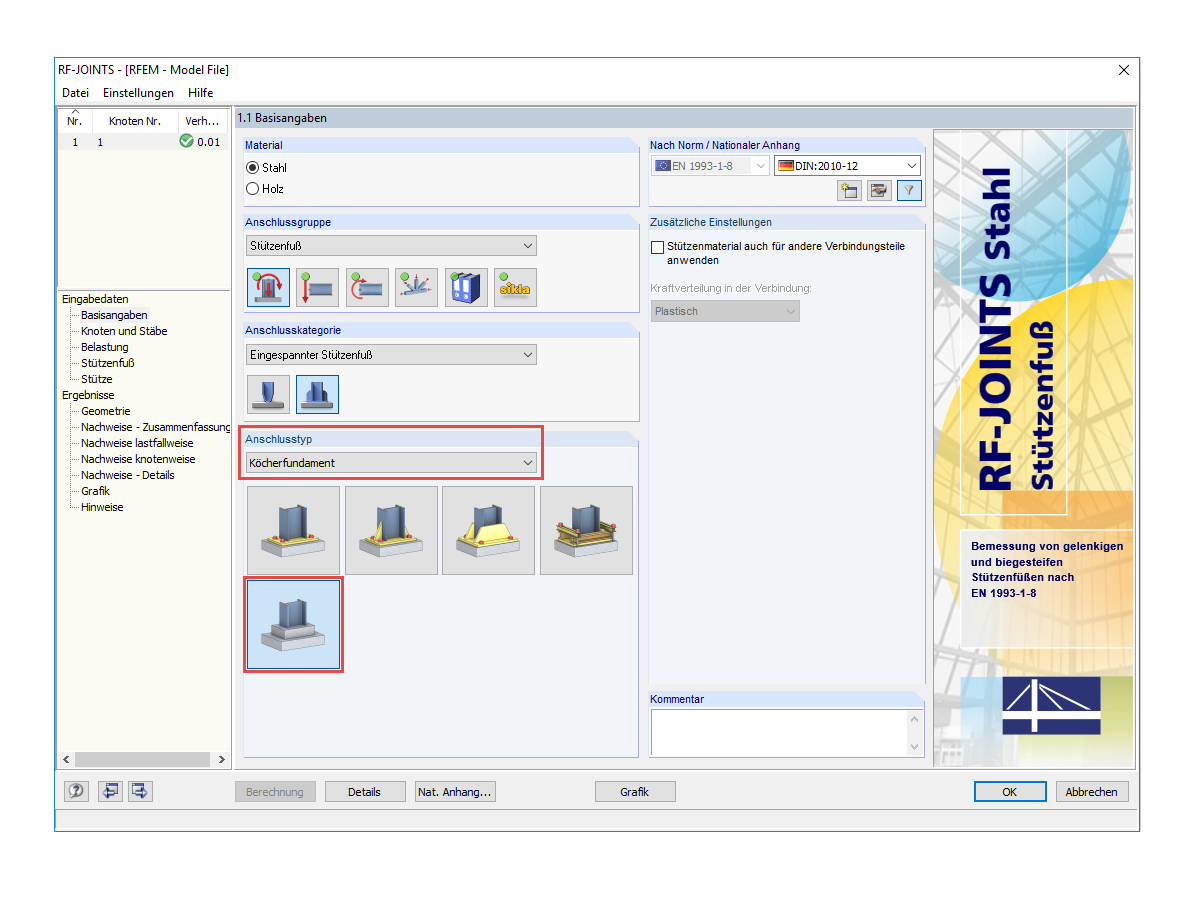
Task: Select Nachweise knotenweise tree item
Action: pos(138,459)
